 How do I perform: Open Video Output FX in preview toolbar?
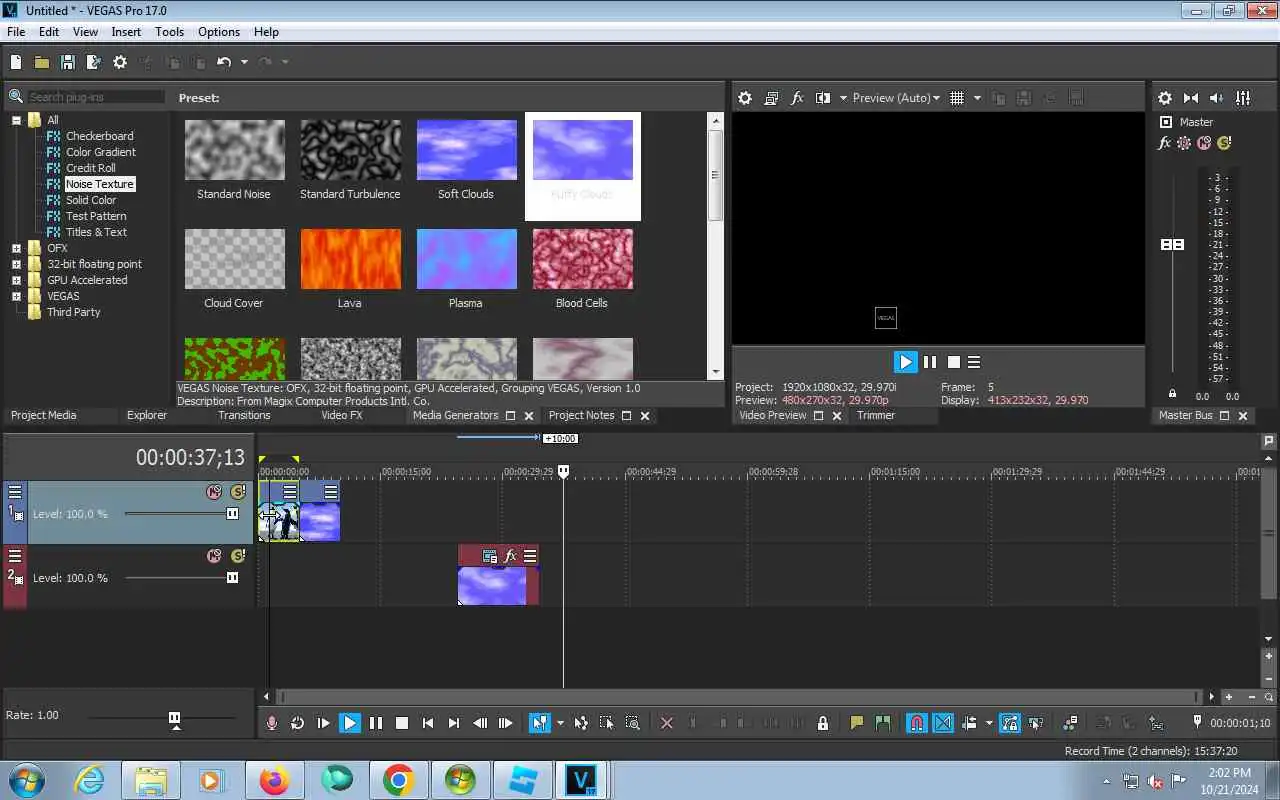[x=797, y=98]
